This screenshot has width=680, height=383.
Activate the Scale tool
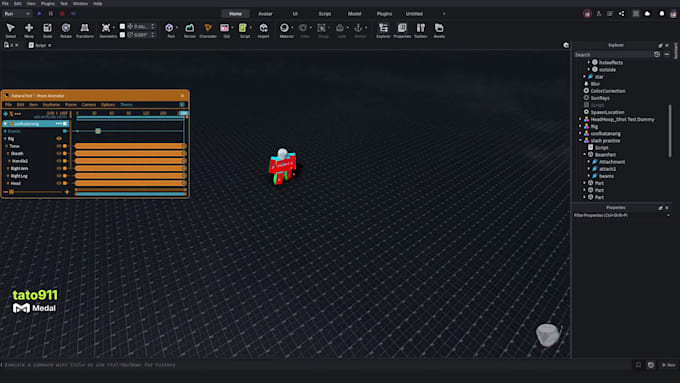click(47, 30)
